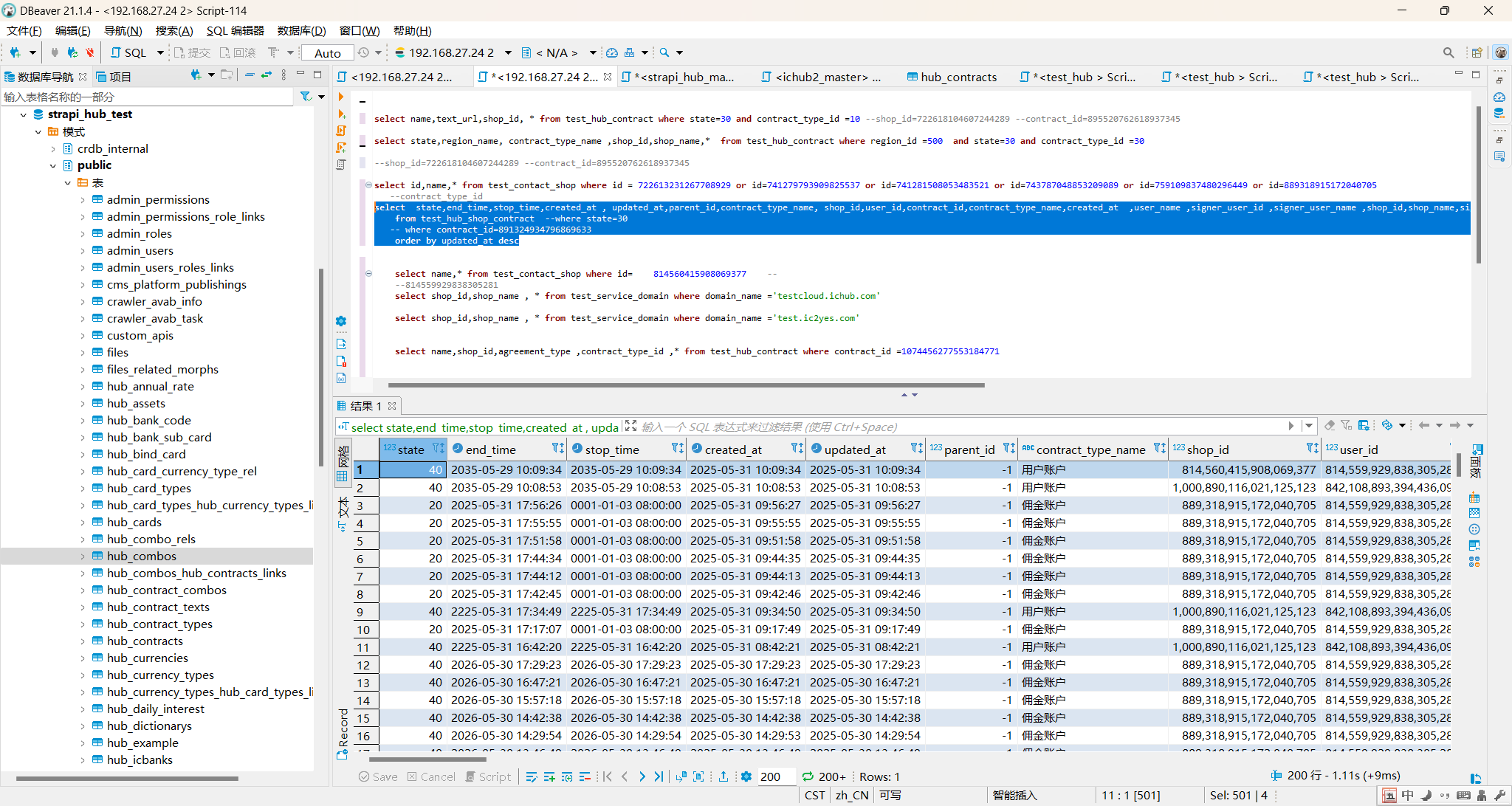Switch to the ichub2_master editor tab
Image resolution: width=1512 pixels, height=806 pixels.
[x=821, y=77]
